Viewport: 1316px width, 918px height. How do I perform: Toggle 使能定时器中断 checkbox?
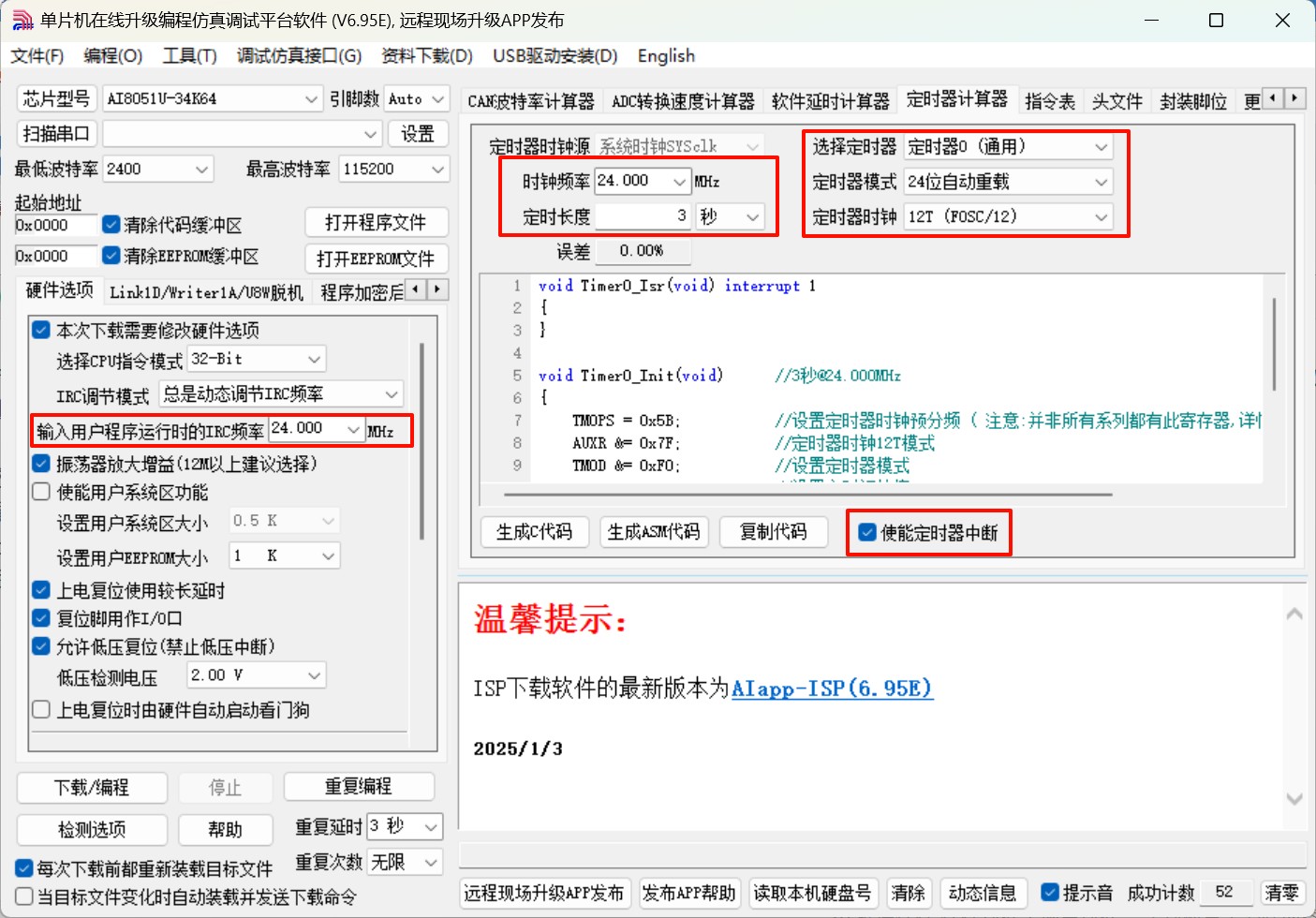867,533
